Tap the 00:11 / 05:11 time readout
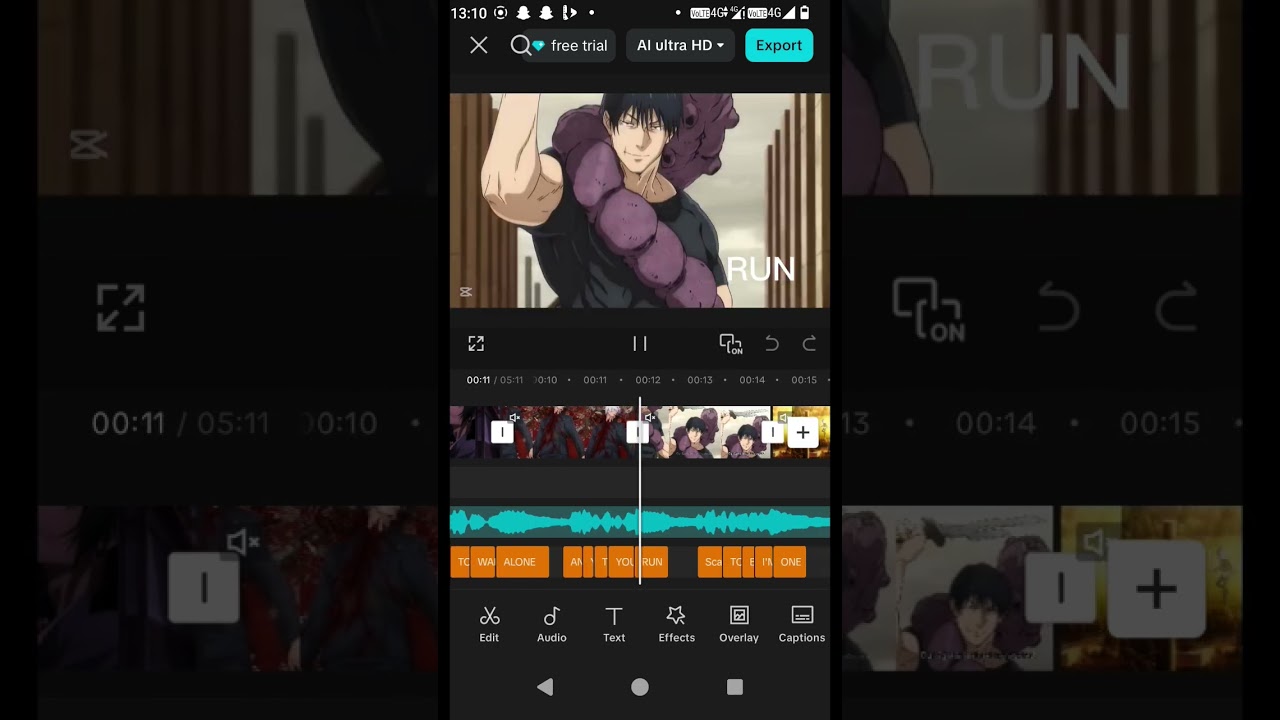 [x=495, y=380]
